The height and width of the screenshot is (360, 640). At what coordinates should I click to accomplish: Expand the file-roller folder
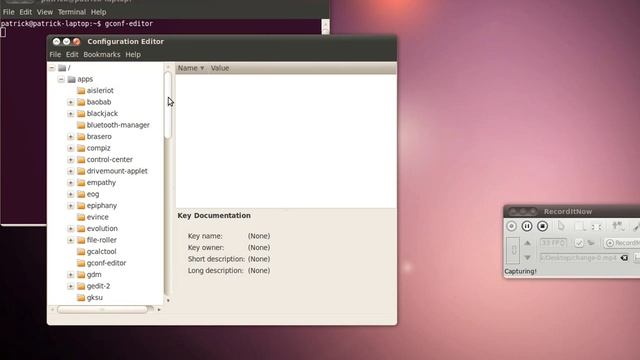[71, 240]
